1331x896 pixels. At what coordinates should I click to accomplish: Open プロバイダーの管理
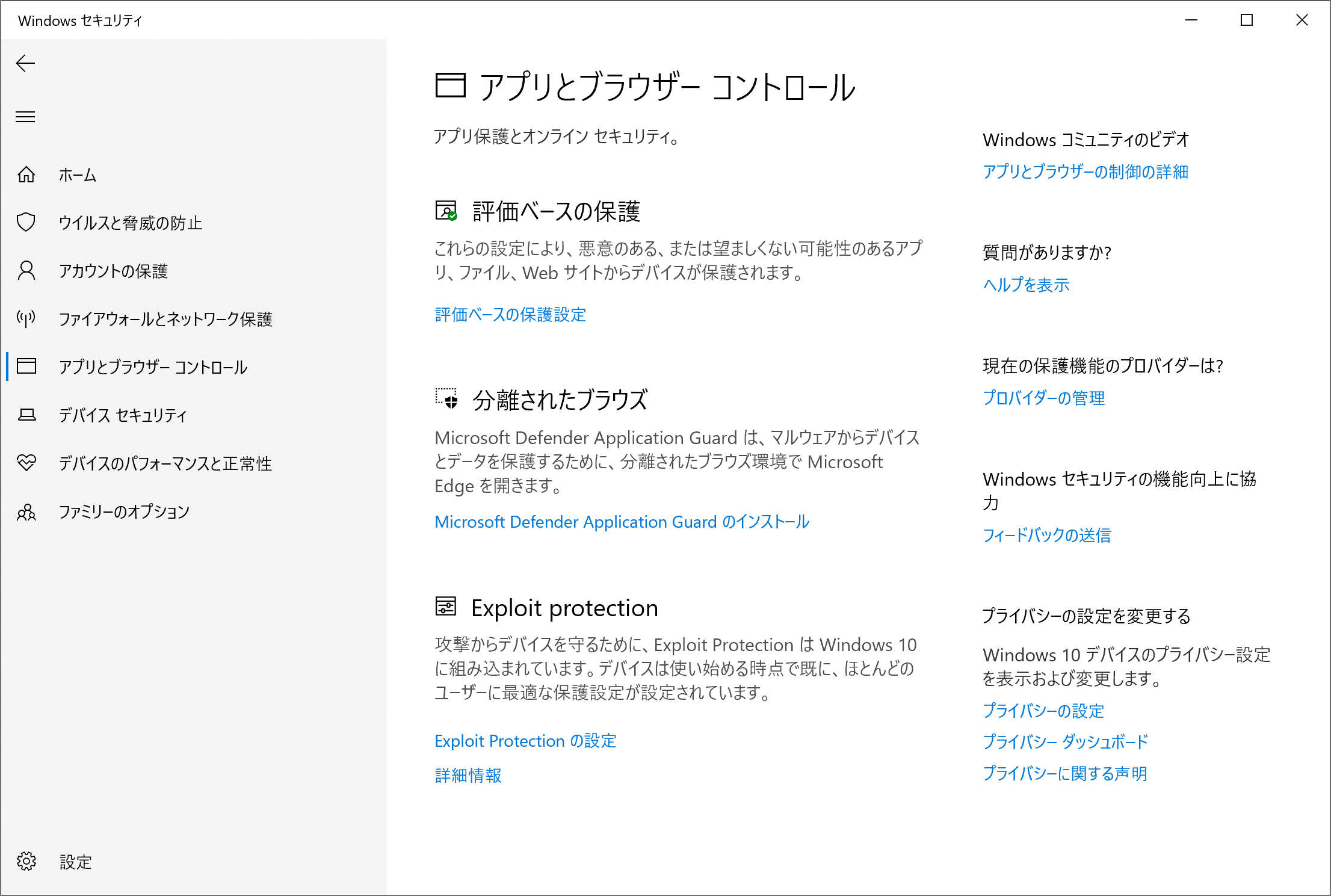point(1043,398)
